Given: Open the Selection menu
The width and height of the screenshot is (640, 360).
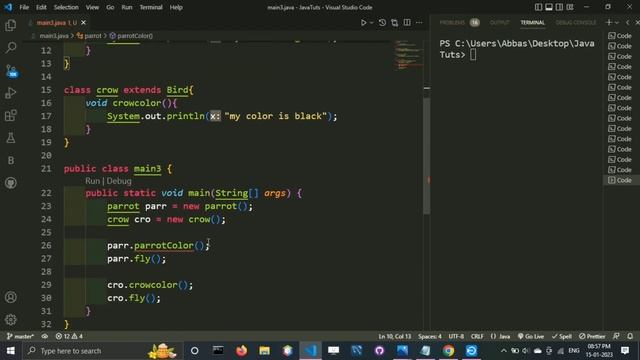Looking at the screenshot, I should [x=66, y=7].
